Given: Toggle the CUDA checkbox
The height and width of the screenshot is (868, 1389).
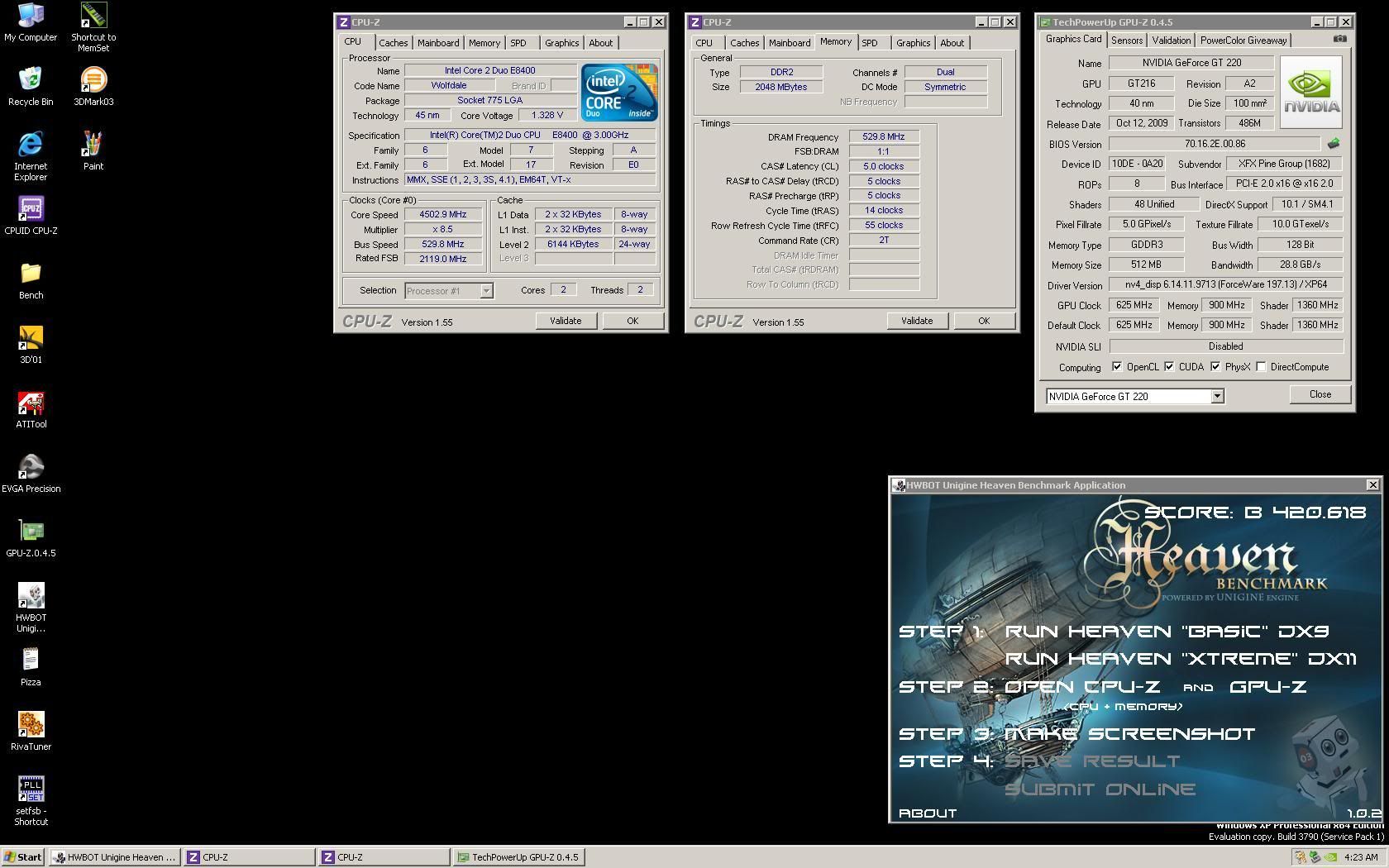Looking at the screenshot, I should coord(1169,366).
